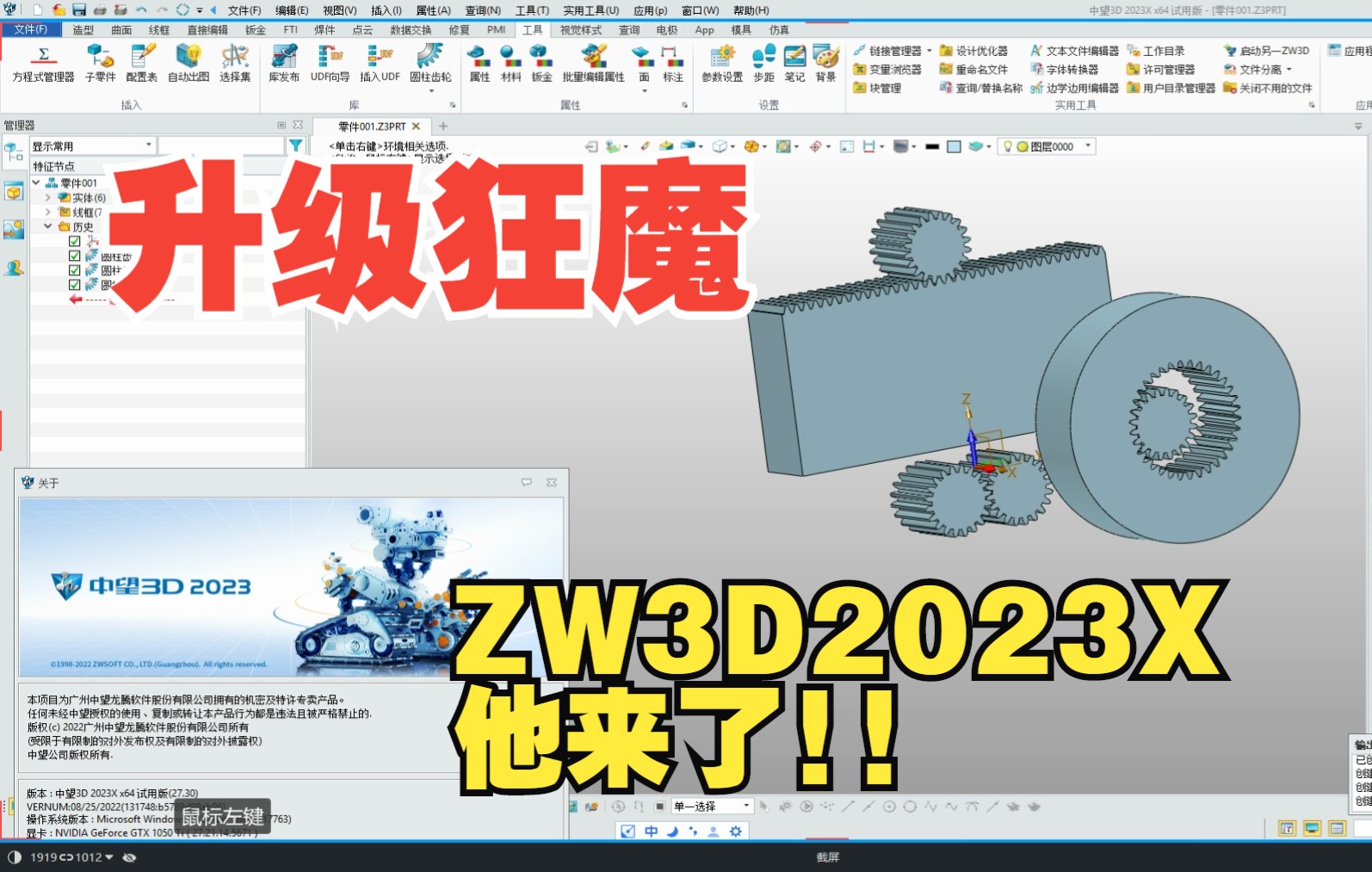Expand the 线框 tree node
This screenshot has height=872, width=1372.
pyautogui.click(x=48, y=213)
